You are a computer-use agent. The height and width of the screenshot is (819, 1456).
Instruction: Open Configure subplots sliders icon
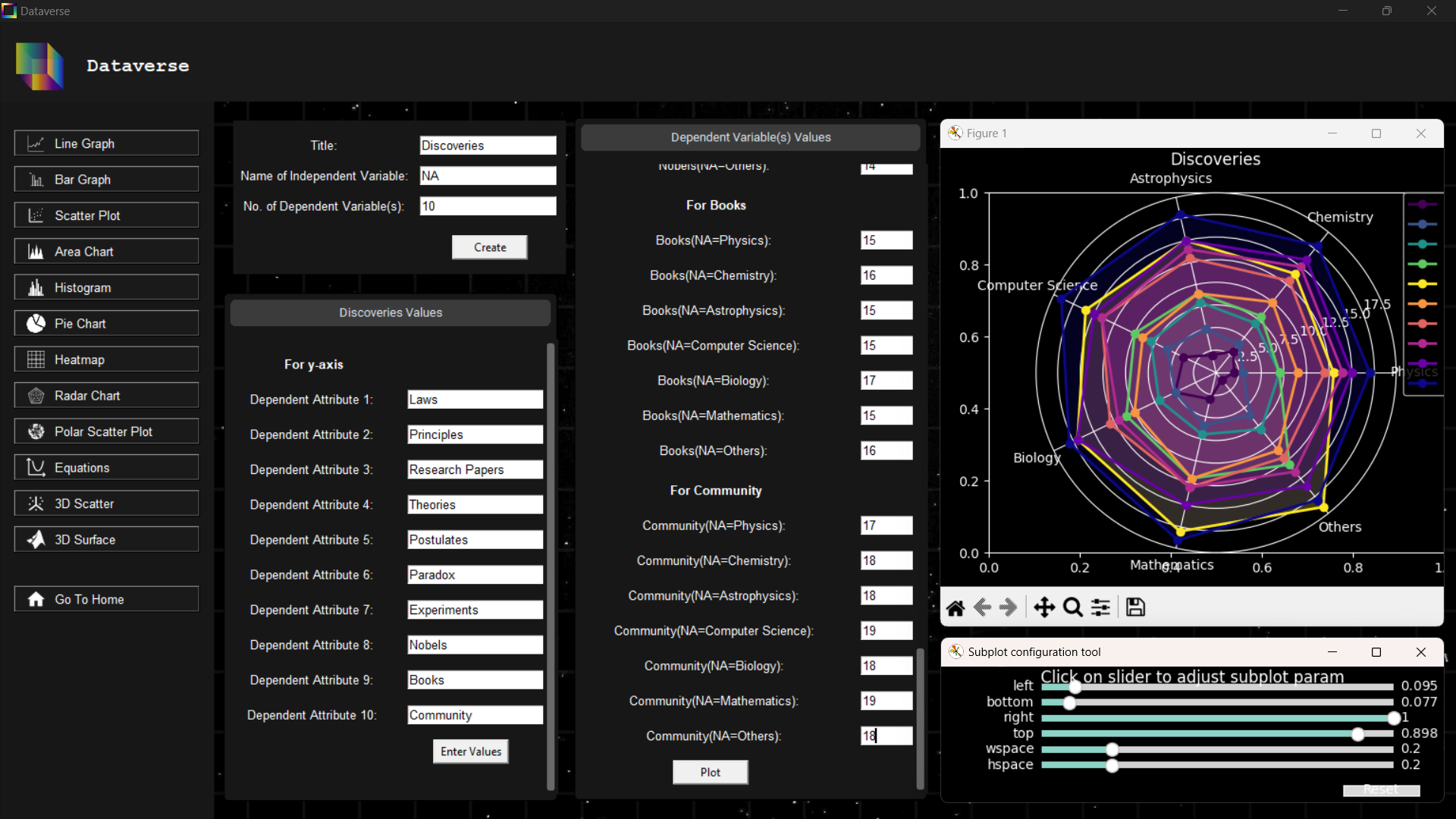1100,607
